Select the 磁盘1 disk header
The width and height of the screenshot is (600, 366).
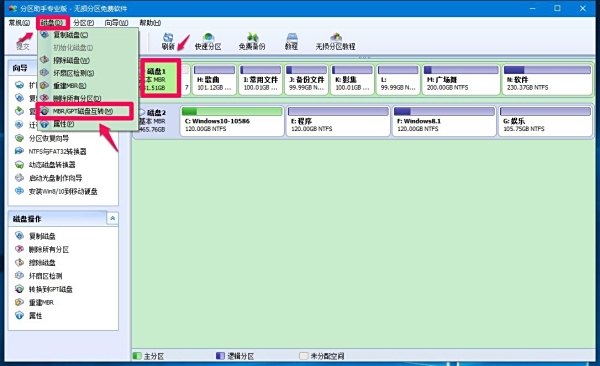tap(160, 80)
